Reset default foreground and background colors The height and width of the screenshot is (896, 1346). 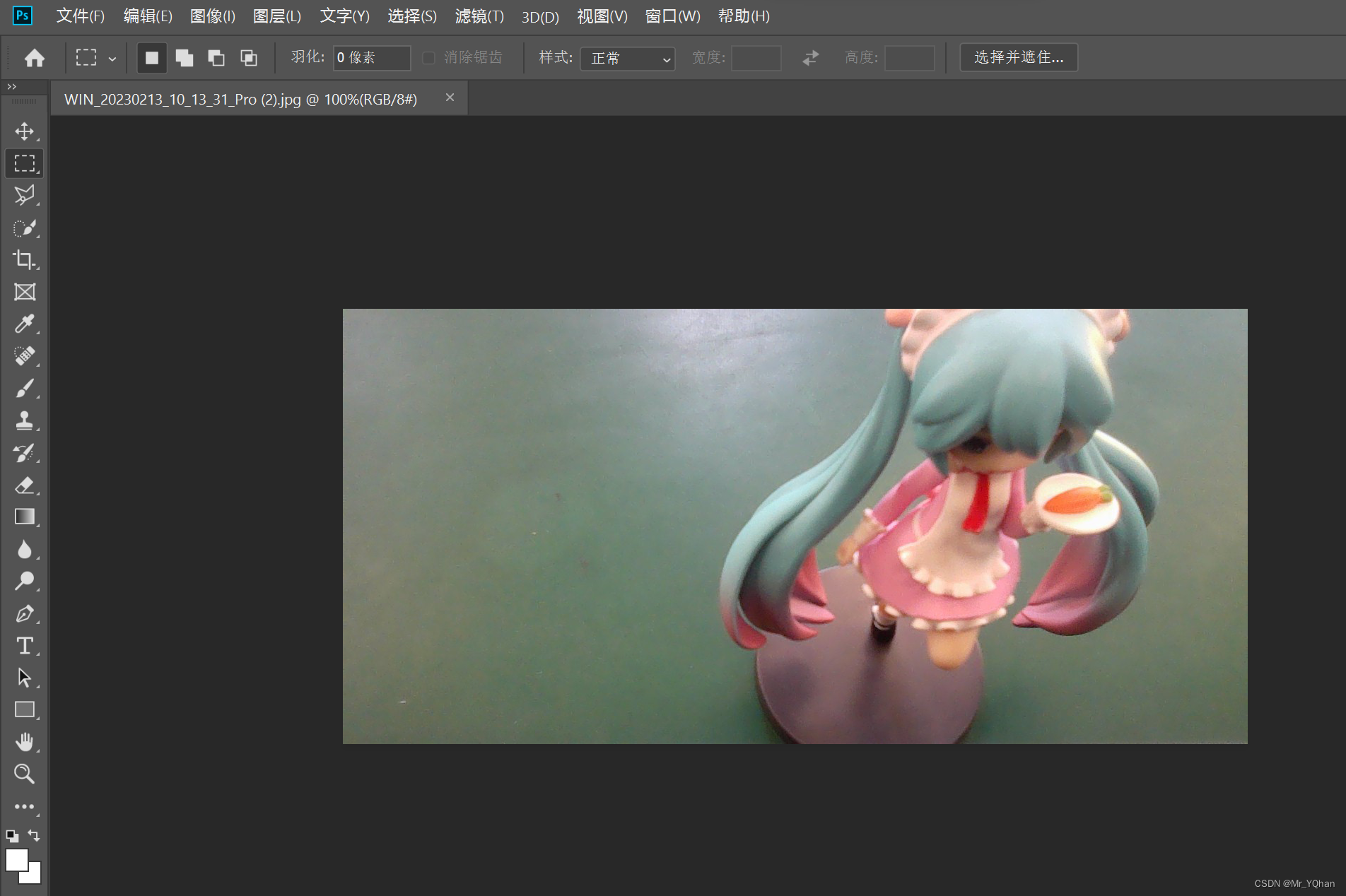click(x=12, y=836)
